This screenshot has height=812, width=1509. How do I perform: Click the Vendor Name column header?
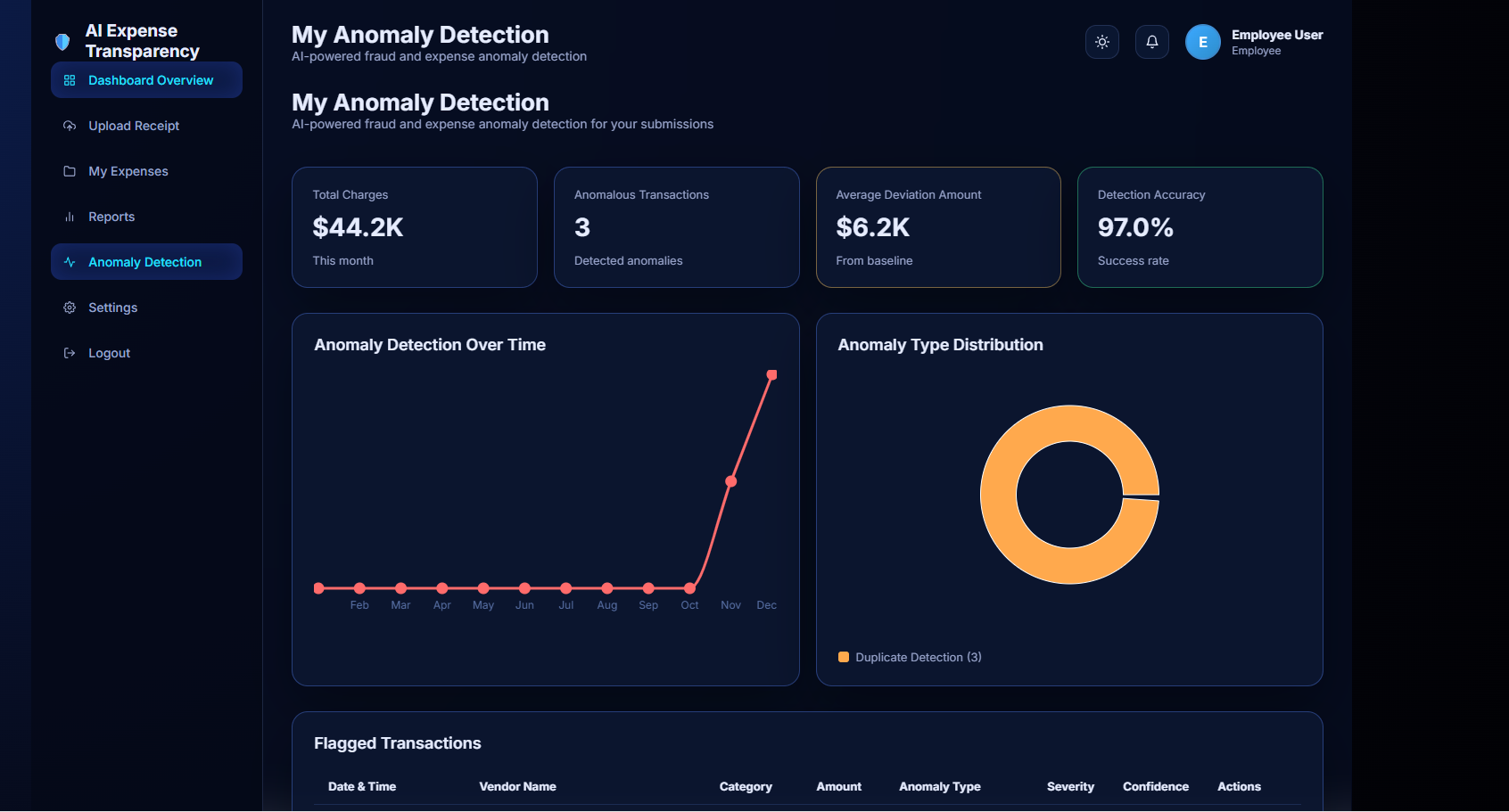pos(517,786)
